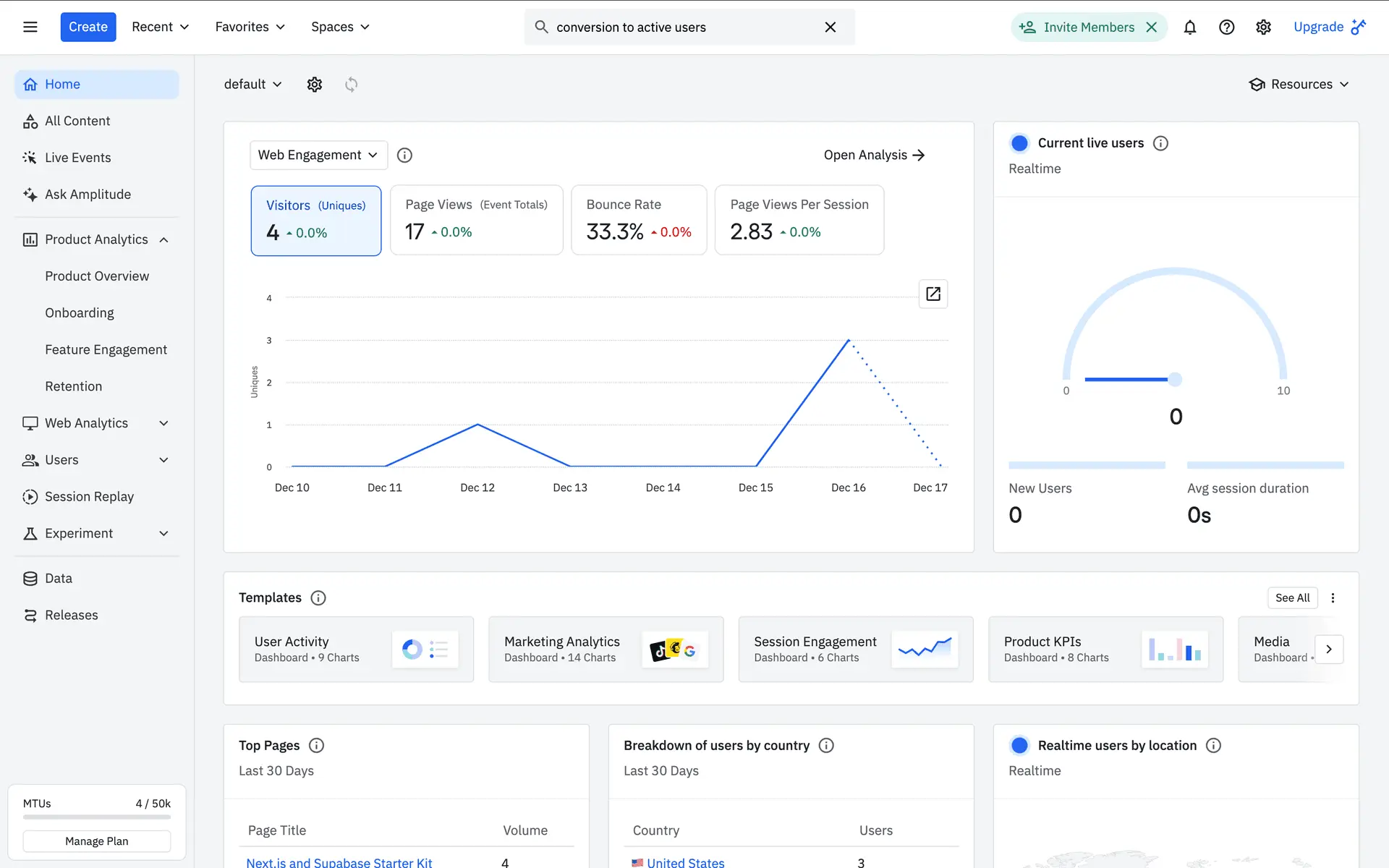Click the refresh icon beside default
1389x868 pixels.
(x=351, y=85)
